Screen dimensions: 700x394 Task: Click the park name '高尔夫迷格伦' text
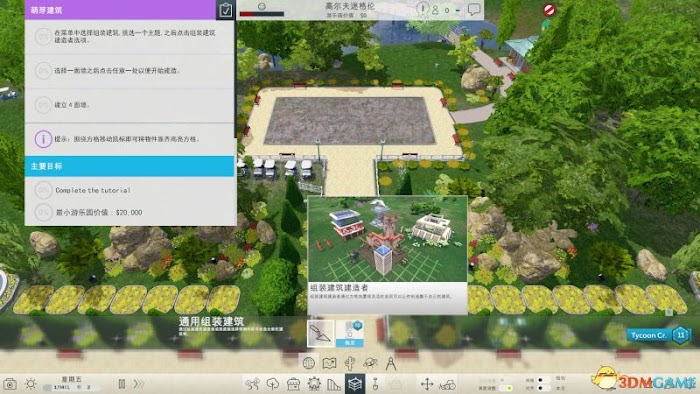(x=350, y=6)
